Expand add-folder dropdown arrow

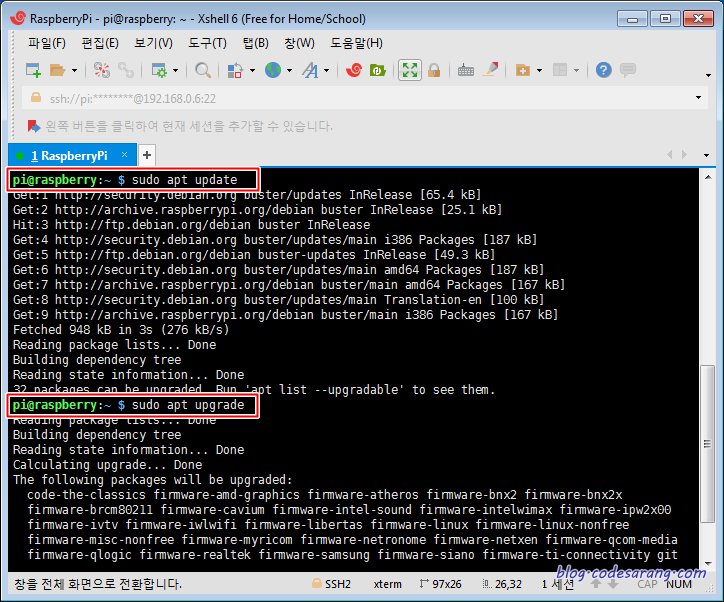pos(539,71)
